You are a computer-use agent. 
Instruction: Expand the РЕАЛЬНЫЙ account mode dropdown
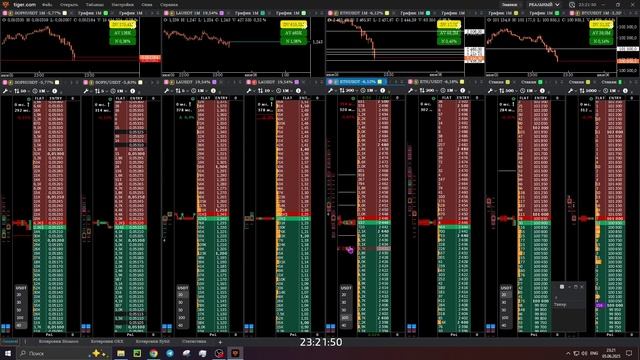point(544,4)
